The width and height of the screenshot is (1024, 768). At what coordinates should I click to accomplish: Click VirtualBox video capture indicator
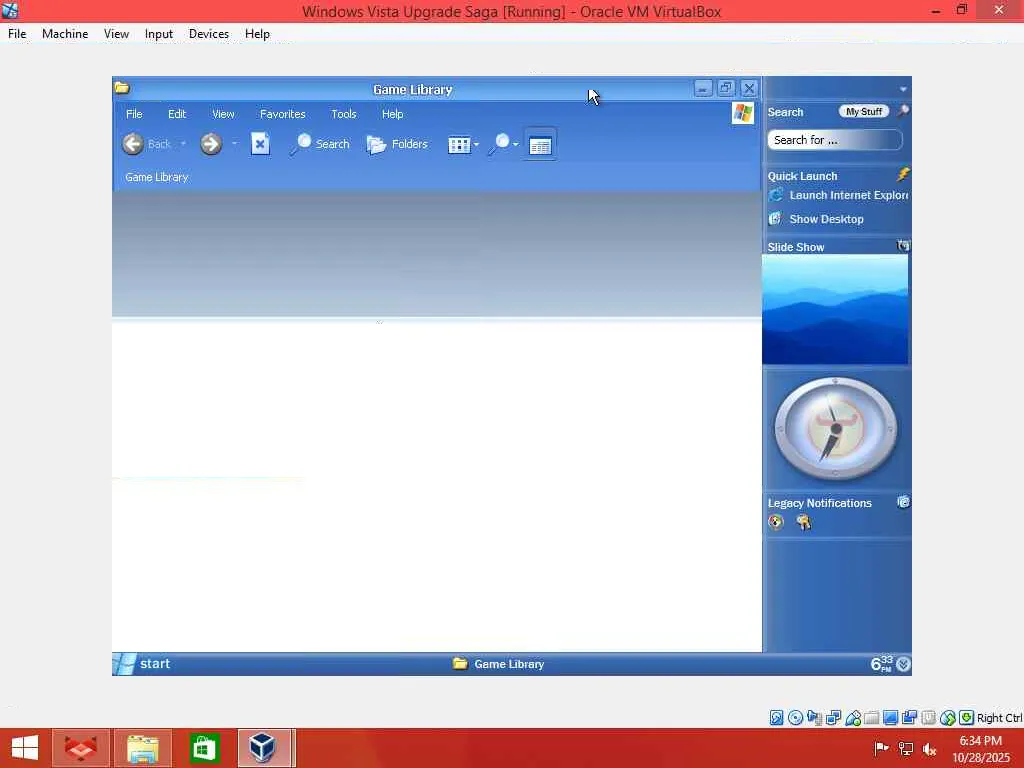(909, 718)
